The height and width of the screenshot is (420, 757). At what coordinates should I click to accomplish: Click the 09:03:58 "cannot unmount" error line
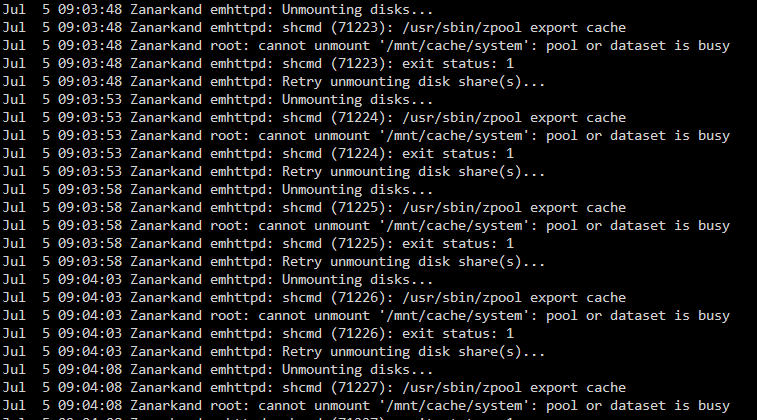(x=366, y=225)
